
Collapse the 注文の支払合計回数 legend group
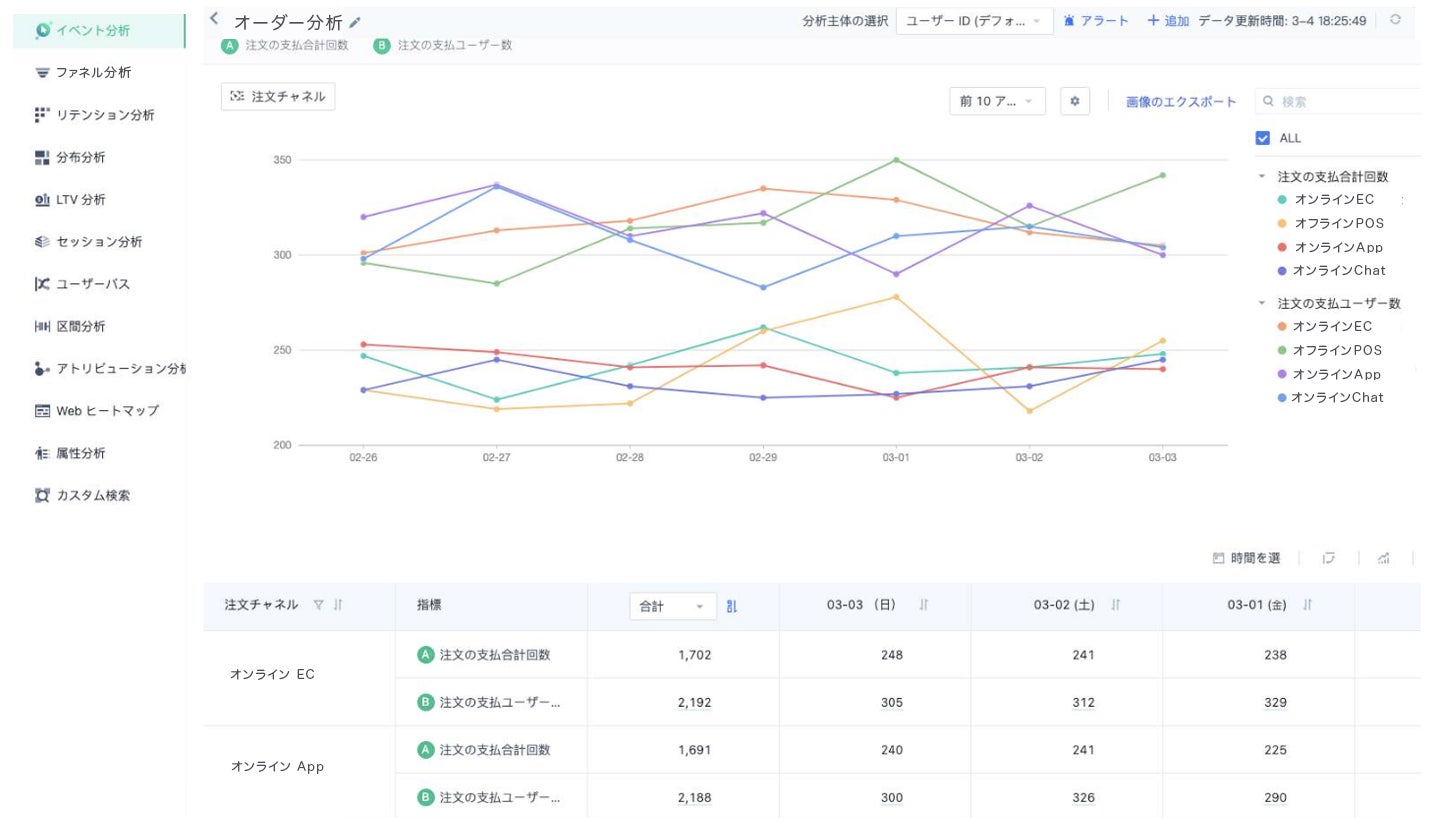pos(1262,177)
